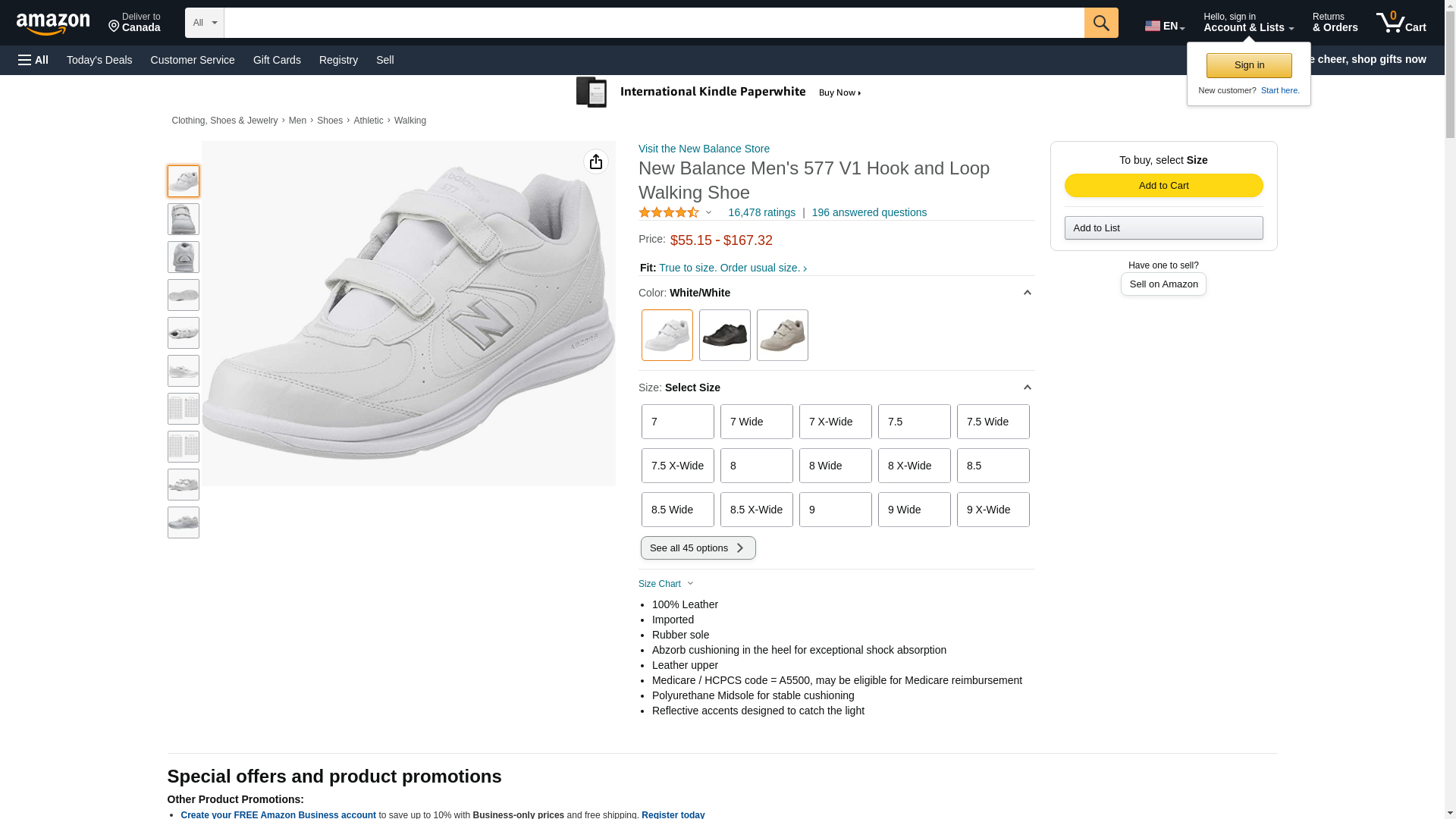Select size 9 option
The height and width of the screenshot is (819, 1456).
point(835,510)
